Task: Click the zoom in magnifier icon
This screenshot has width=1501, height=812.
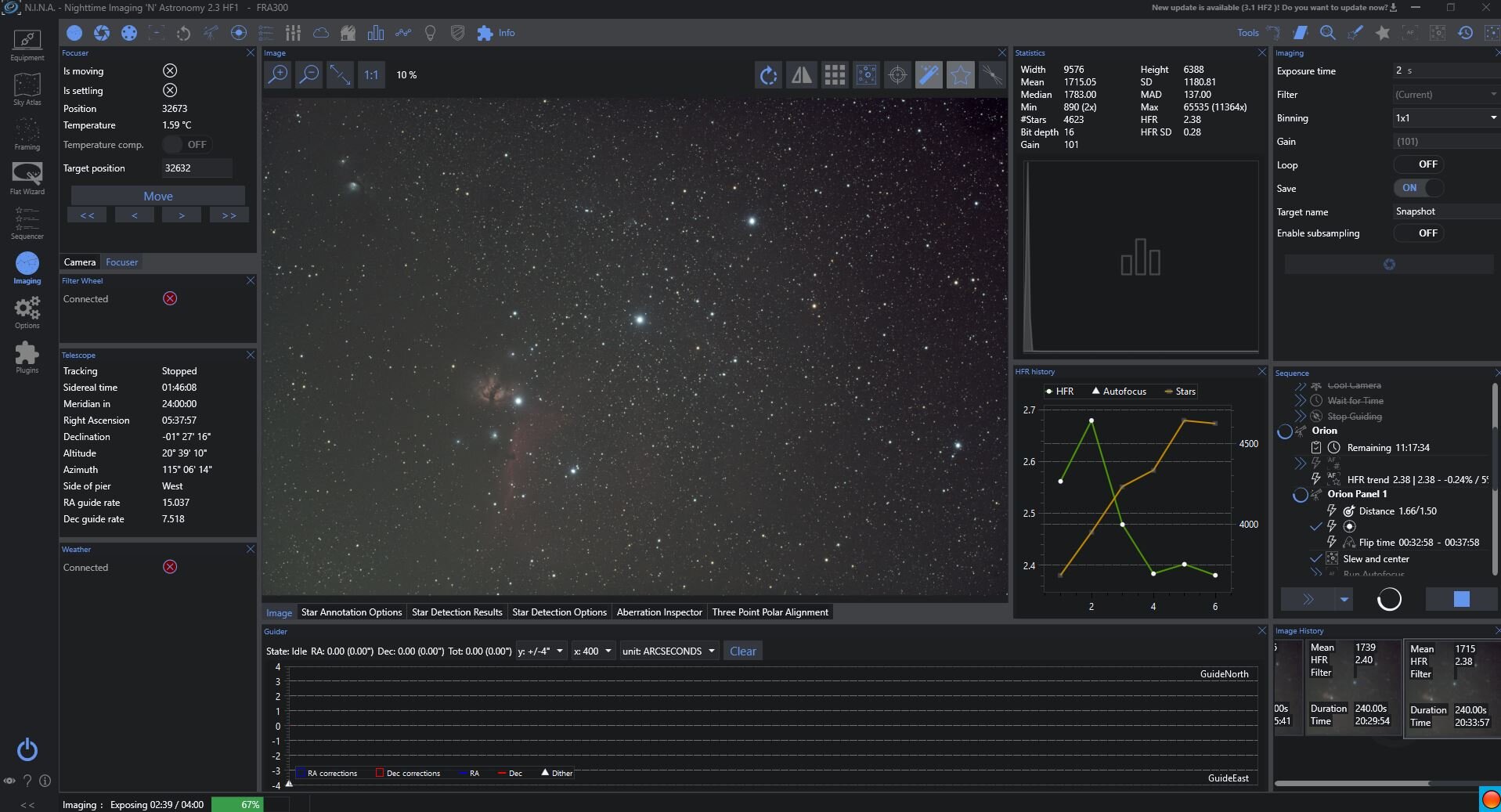Action: click(x=278, y=75)
